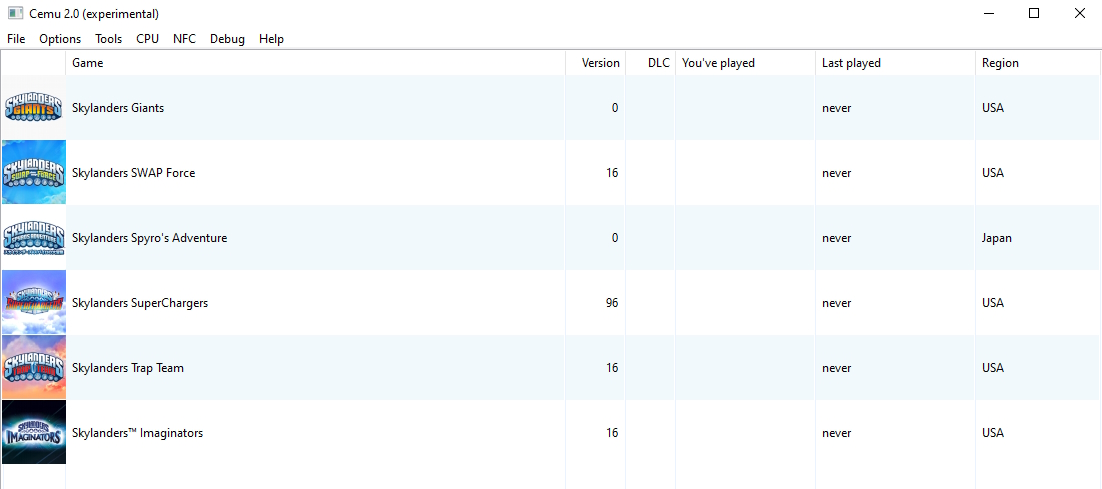Select the Skylanders Trap Team title text

[128, 367]
